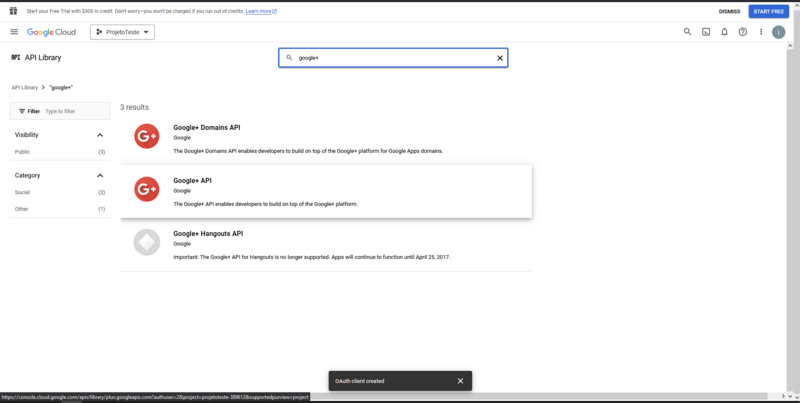
Task: Open the Google+ Hangouts API result
Action: tap(326, 245)
